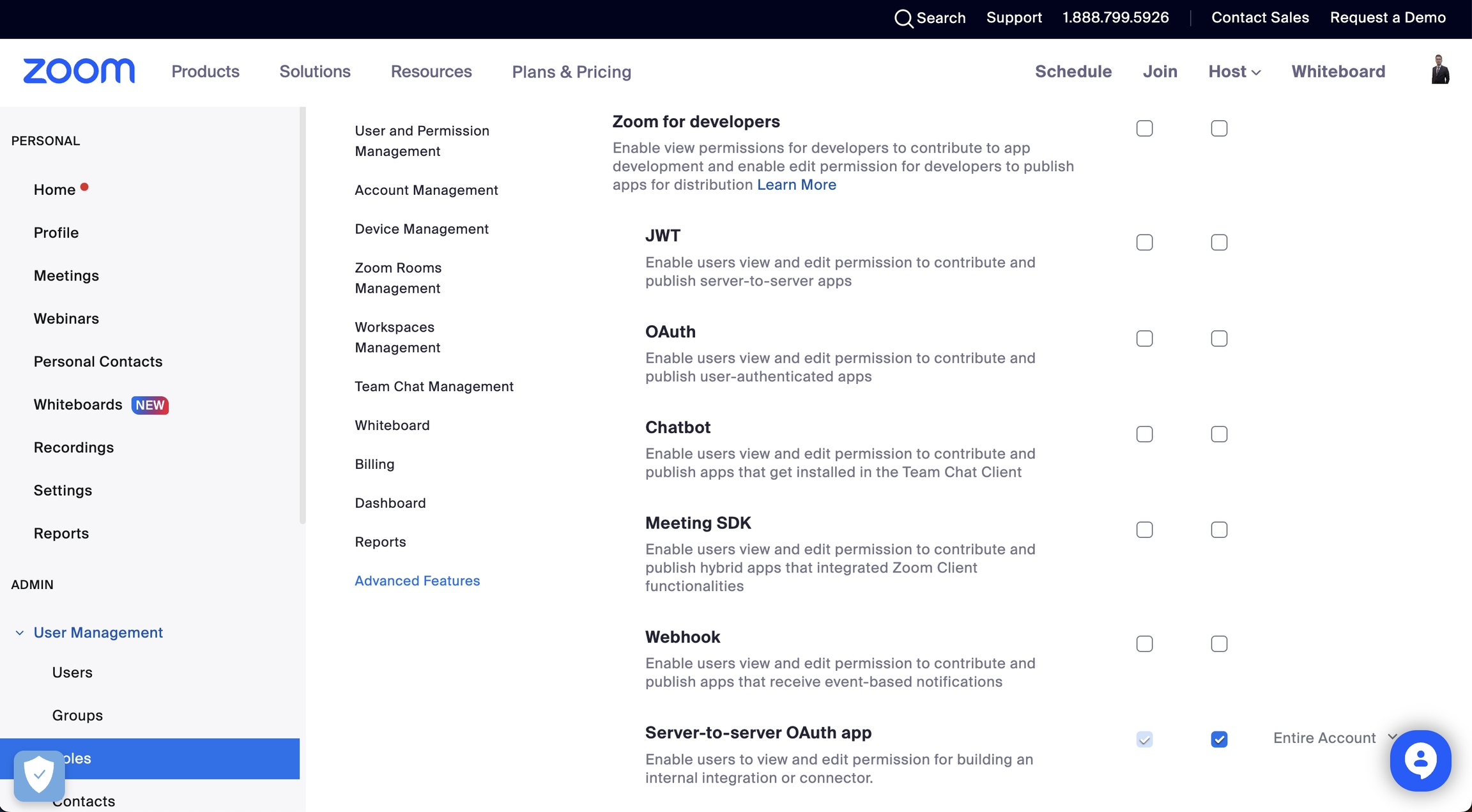Click the Whiteboards NEW badge
Screen dimensions: 1472x812
149,405
